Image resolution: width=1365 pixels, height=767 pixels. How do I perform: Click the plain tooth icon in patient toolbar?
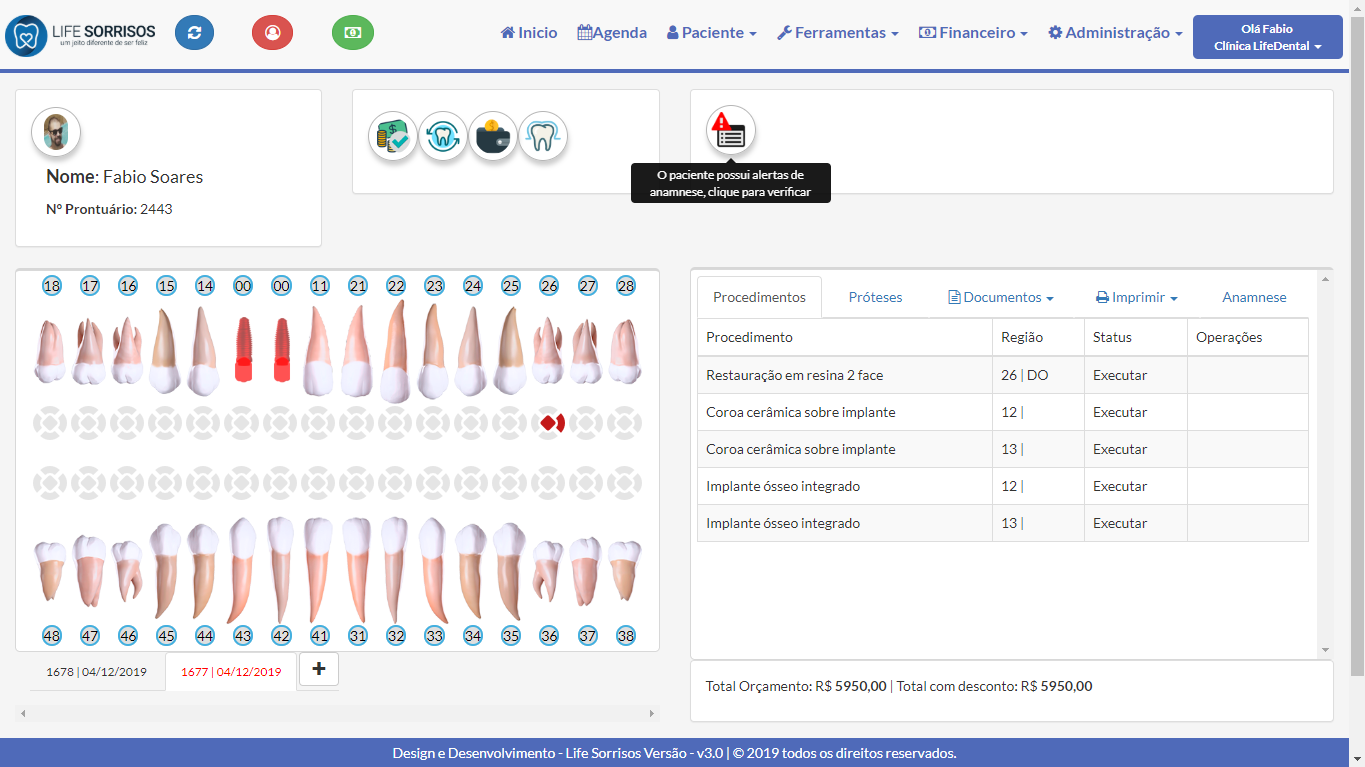[543, 136]
